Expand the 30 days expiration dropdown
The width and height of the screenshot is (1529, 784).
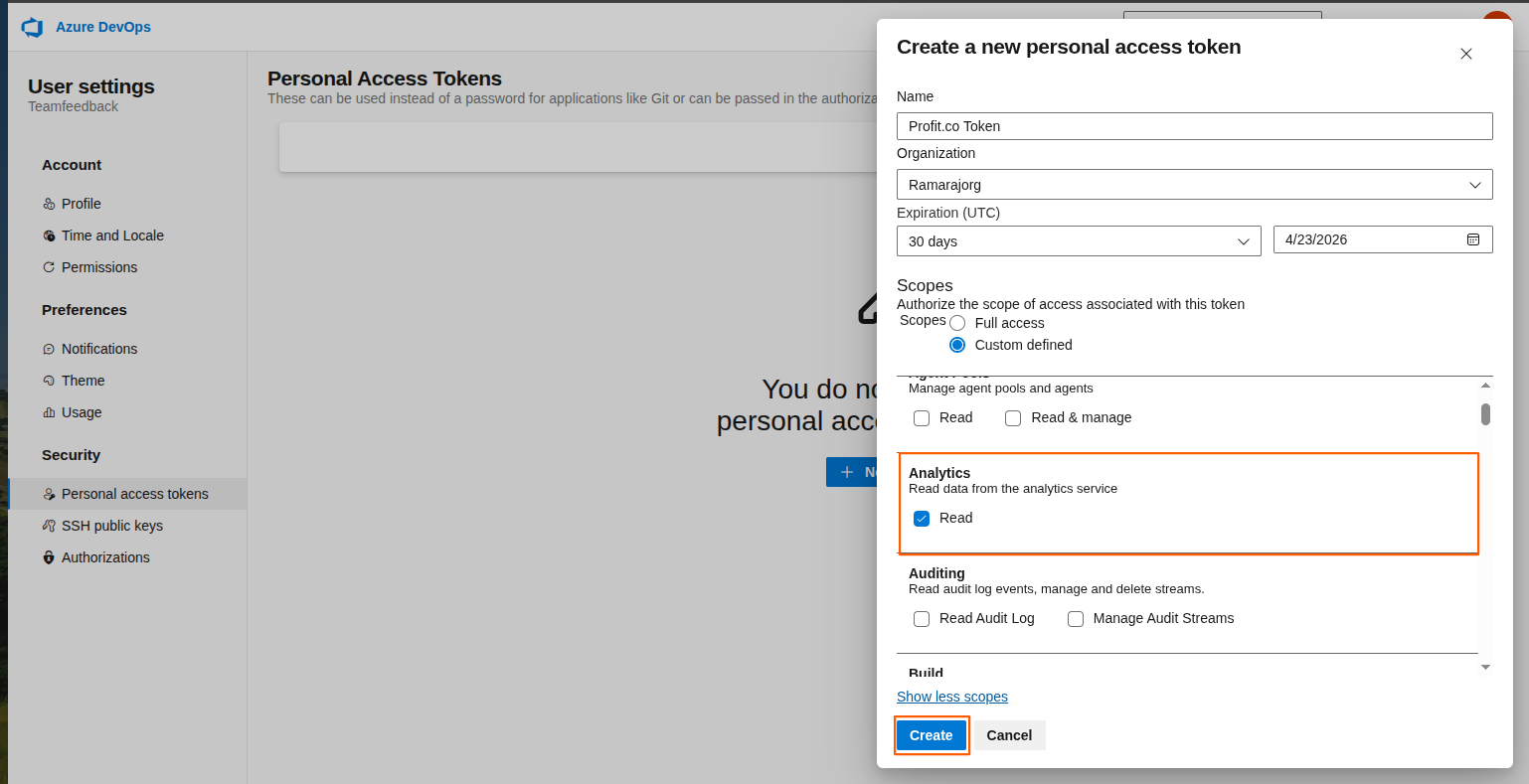click(x=1079, y=241)
